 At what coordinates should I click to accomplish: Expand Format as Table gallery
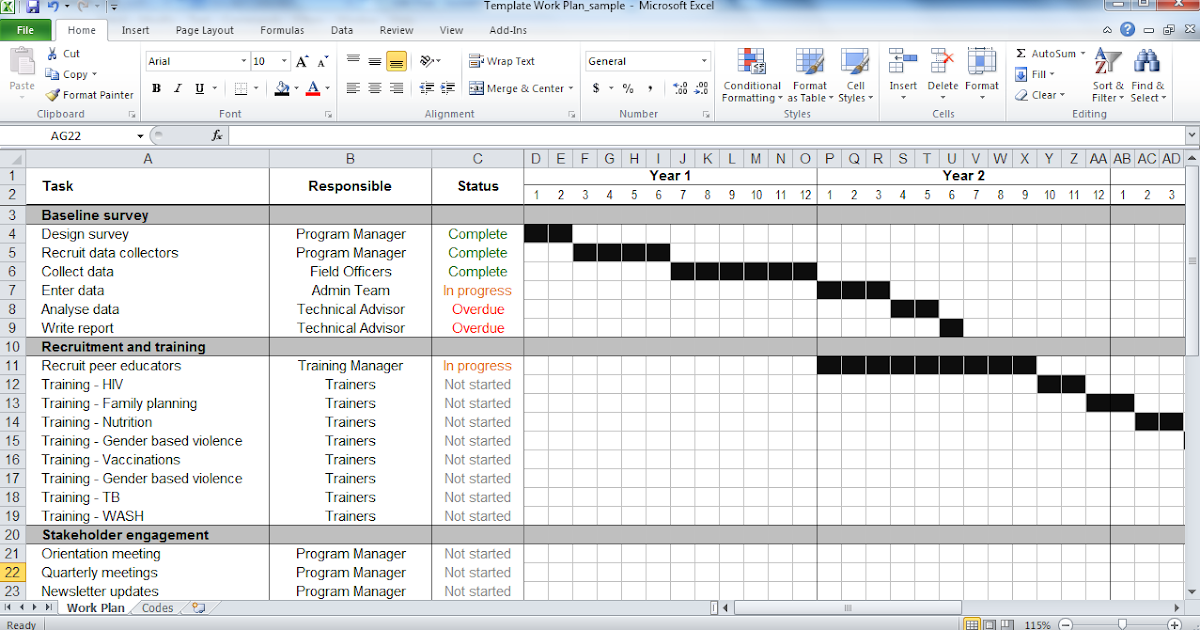(809, 75)
